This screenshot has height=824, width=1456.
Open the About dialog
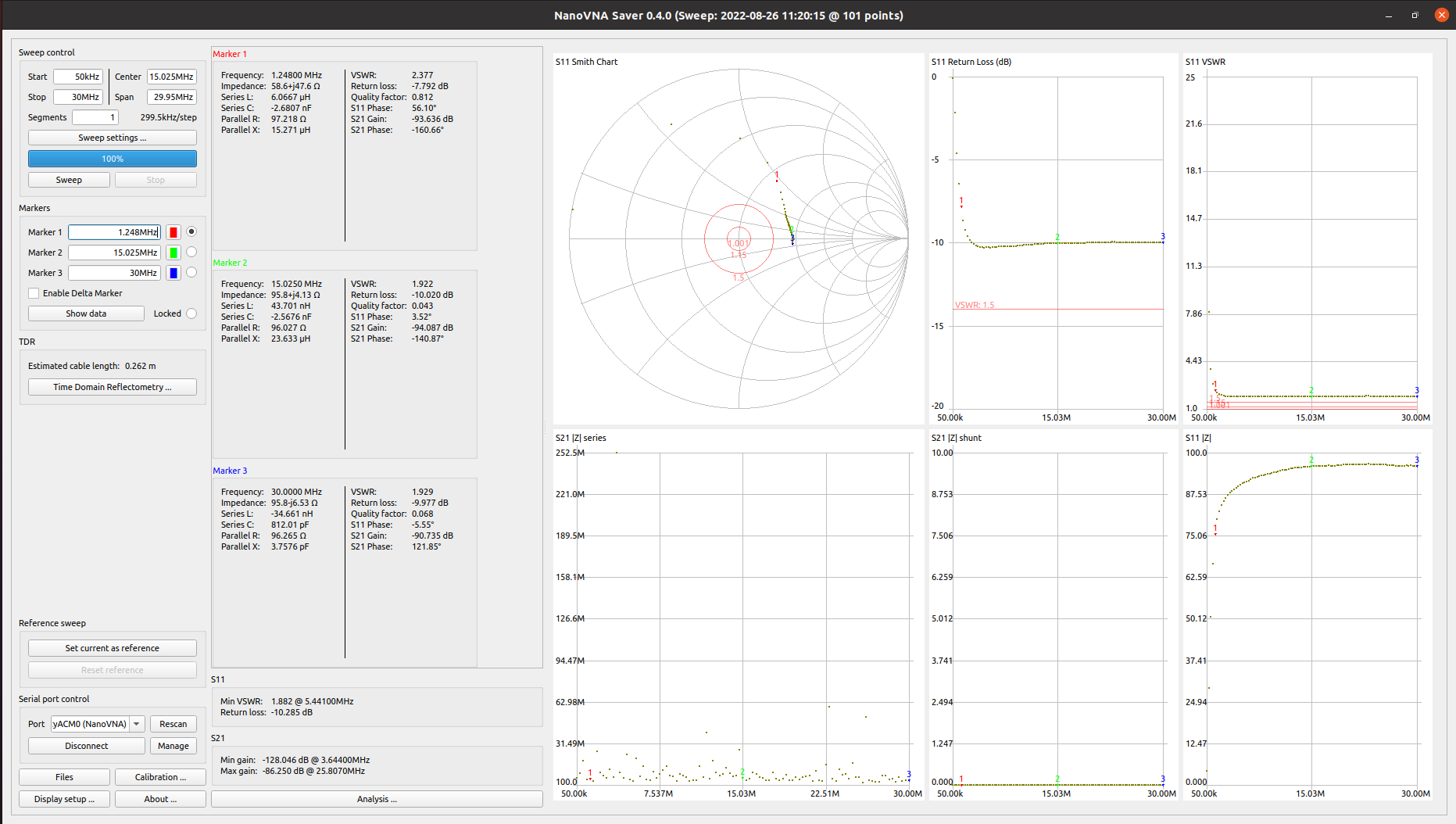coord(160,799)
